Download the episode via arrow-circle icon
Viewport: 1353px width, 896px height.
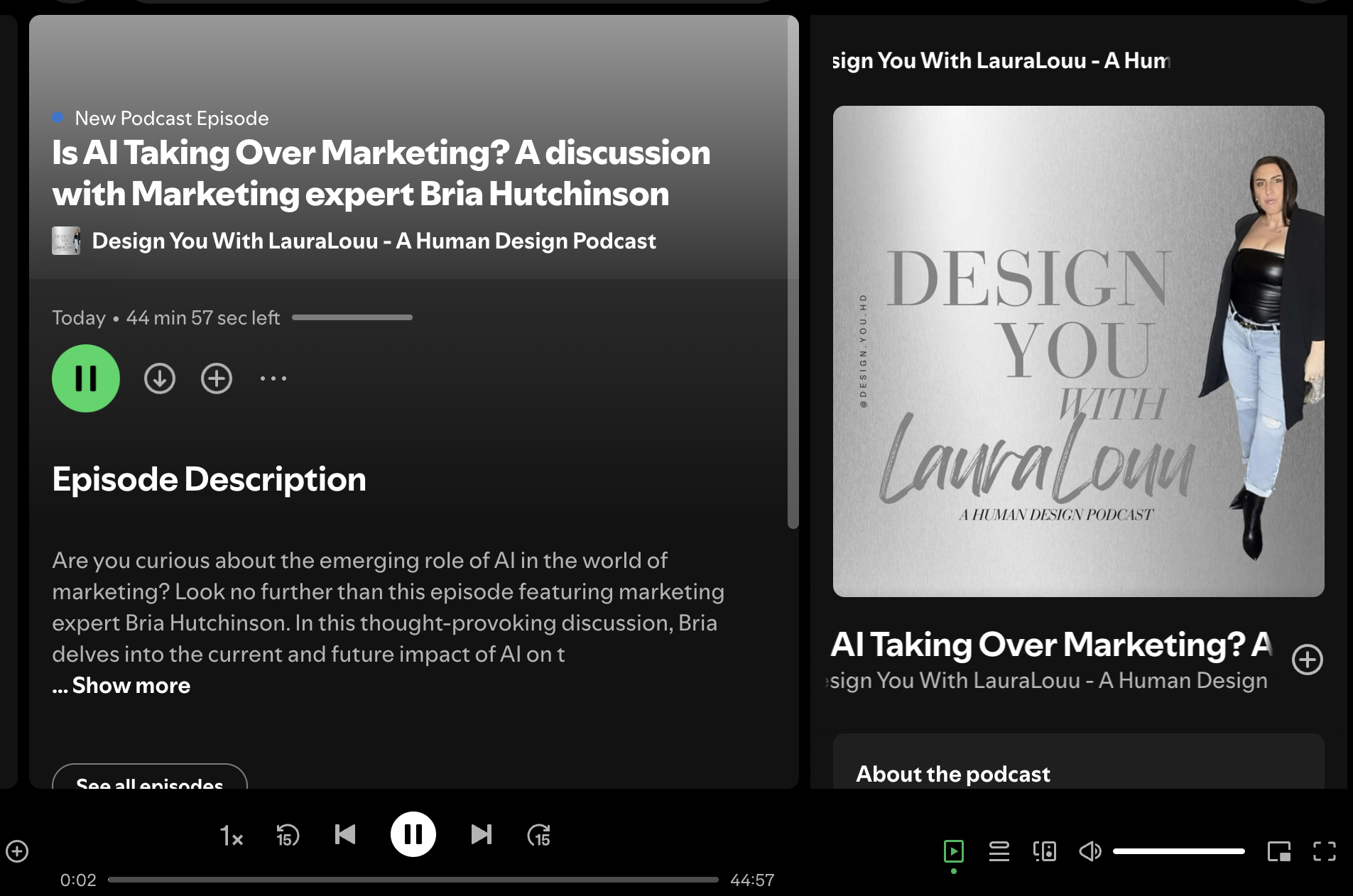(160, 378)
